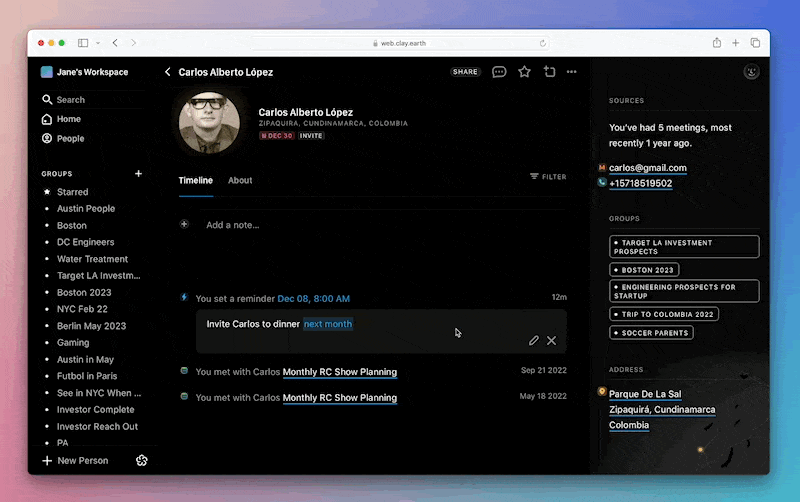Dismiss the reminder with X icon
This screenshot has height=502, width=800.
tap(551, 341)
